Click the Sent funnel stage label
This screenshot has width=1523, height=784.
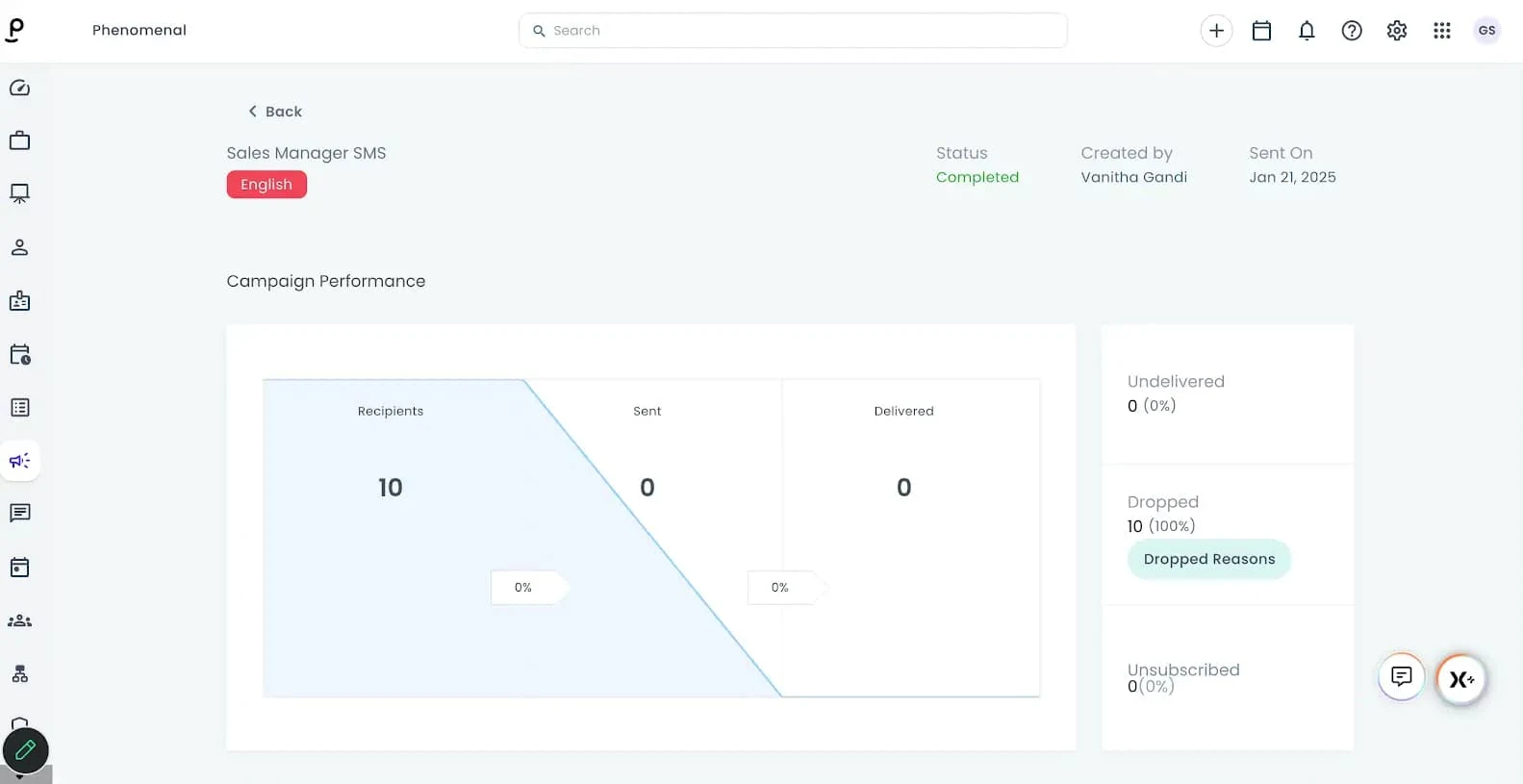(x=647, y=411)
